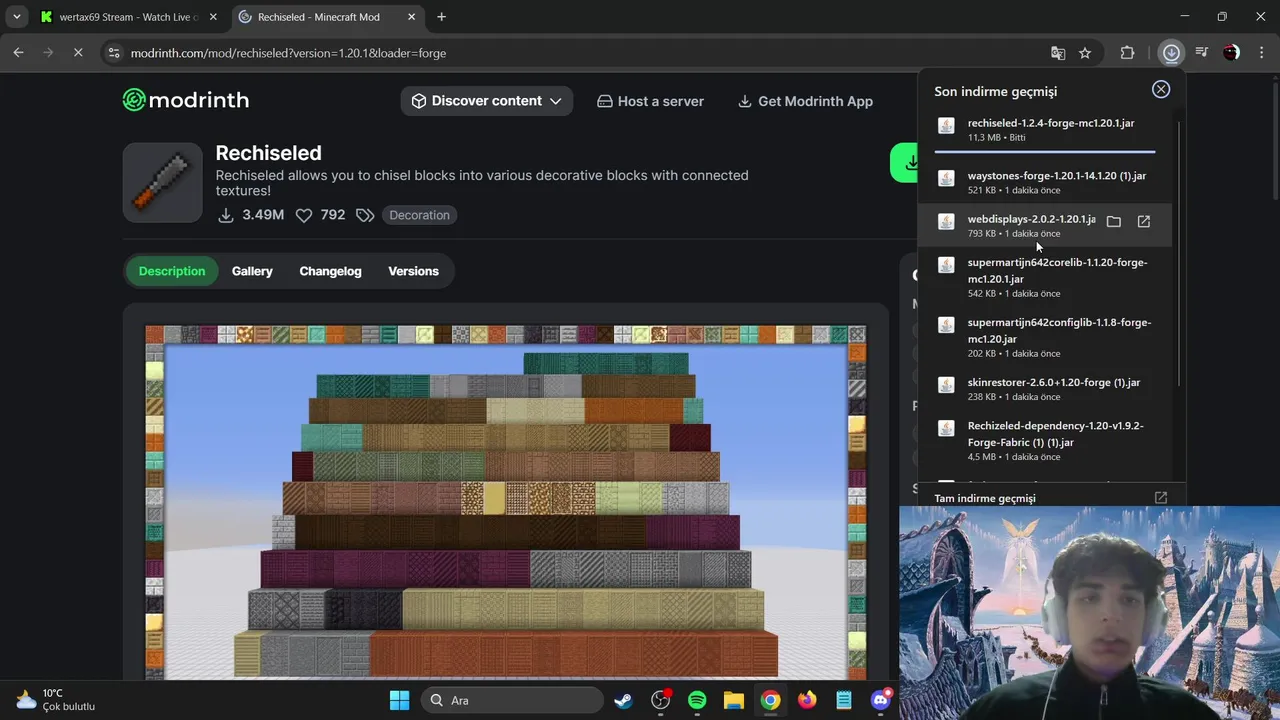The width and height of the screenshot is (1280, 720).
Task: Open webdisplays jar with external icon
Action: pos(1144,222)
